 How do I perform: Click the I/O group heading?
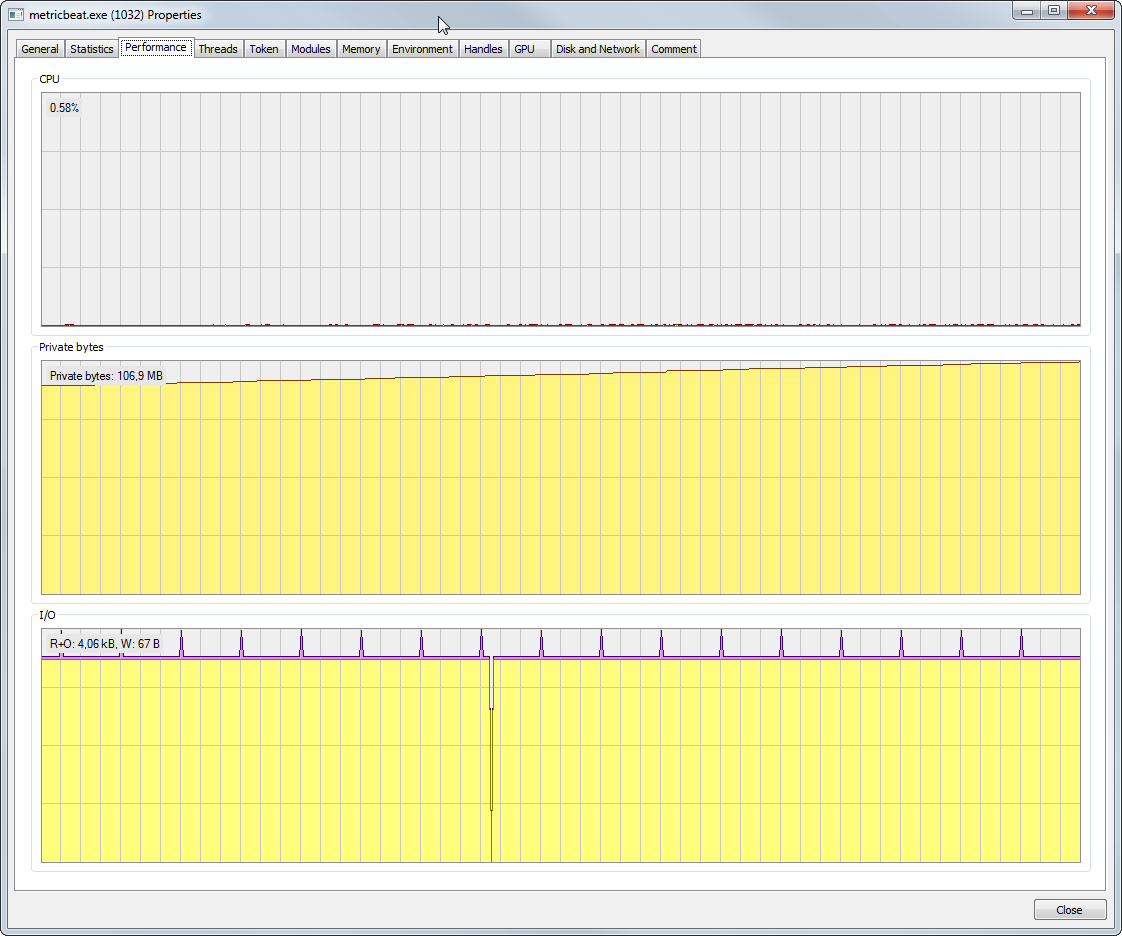tap(47, 615)
